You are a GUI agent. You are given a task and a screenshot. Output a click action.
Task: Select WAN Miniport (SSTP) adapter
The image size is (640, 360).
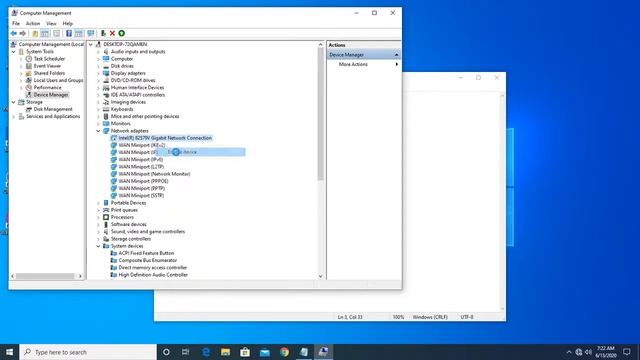(x=141, y=196)
